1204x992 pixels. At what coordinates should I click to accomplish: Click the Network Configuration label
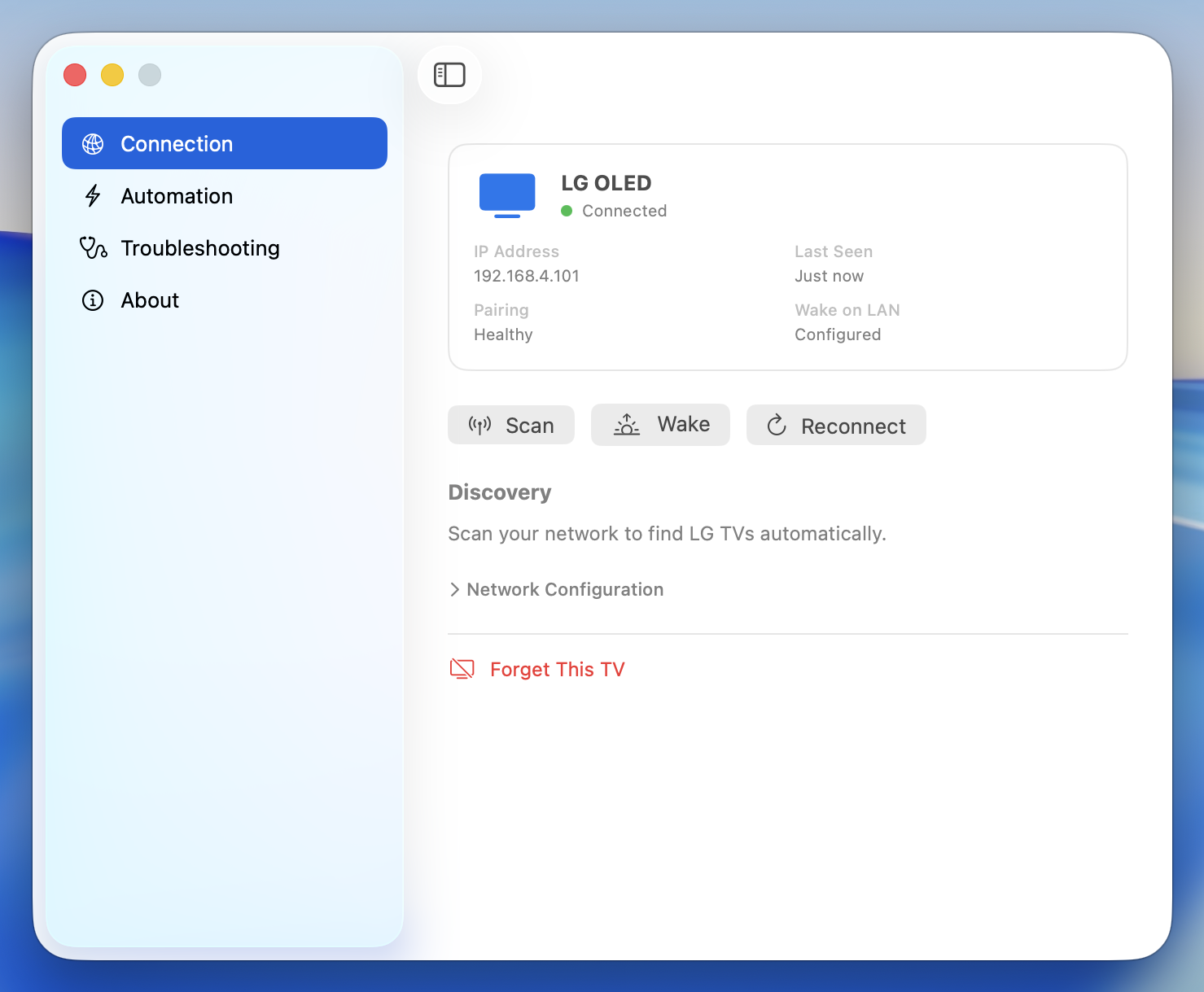pyautogui.click(x=565, y=589)
